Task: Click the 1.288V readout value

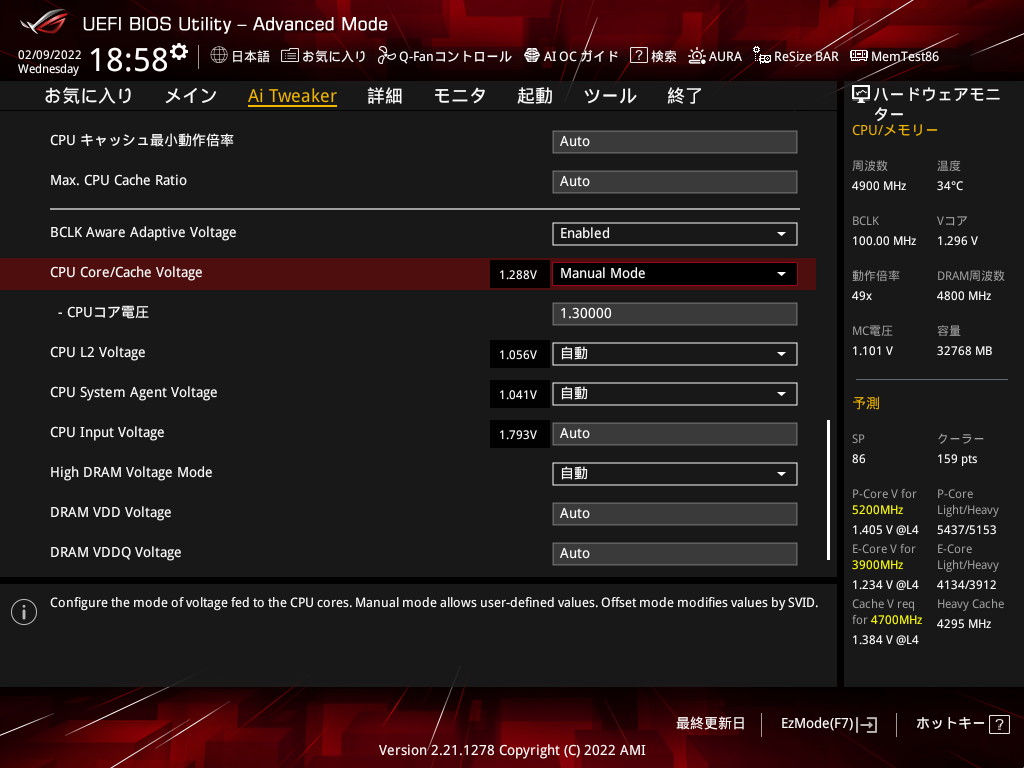Action: click(x=518, y=274)
